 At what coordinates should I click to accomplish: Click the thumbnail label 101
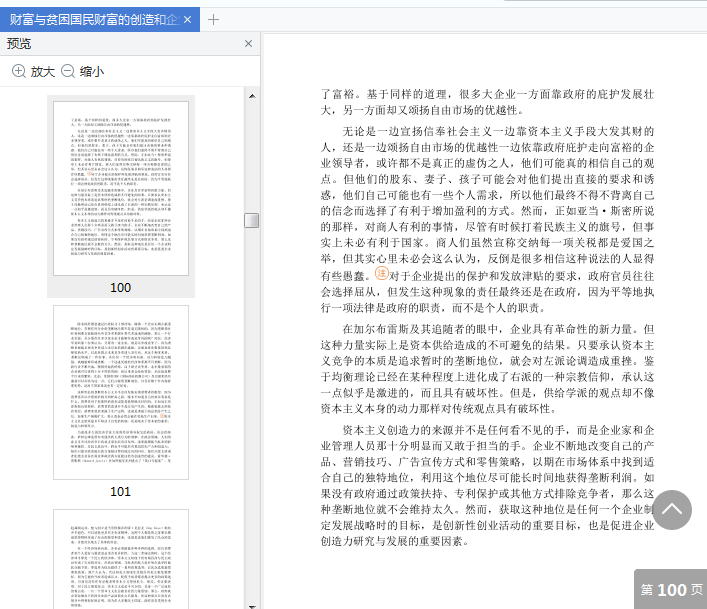tap(120, 492)
